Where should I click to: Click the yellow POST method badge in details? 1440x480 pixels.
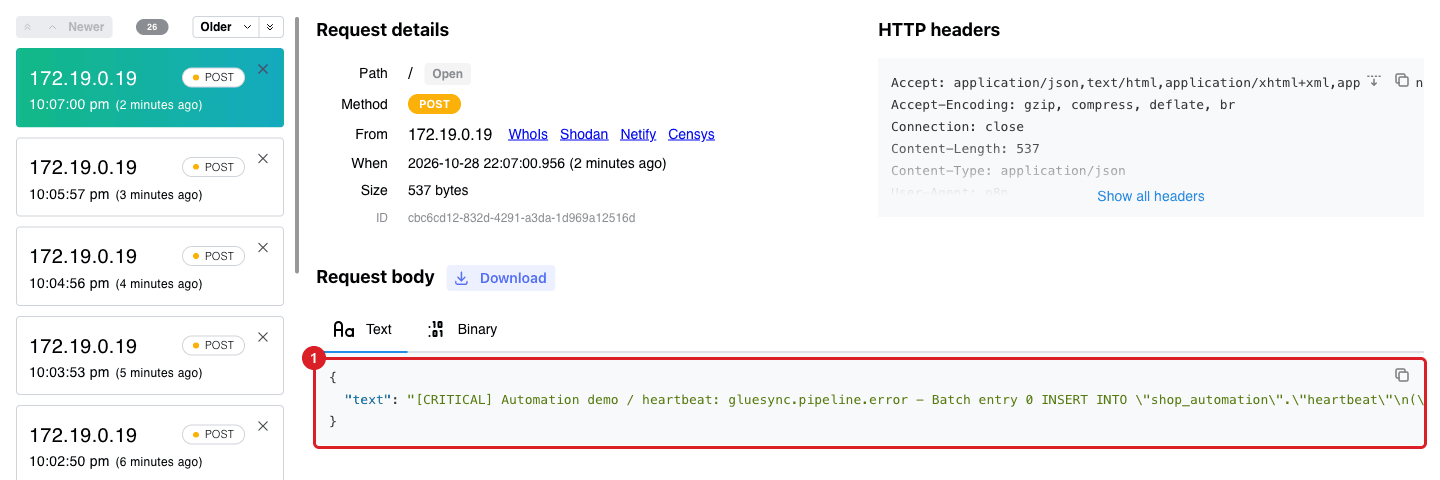point(434,104)
